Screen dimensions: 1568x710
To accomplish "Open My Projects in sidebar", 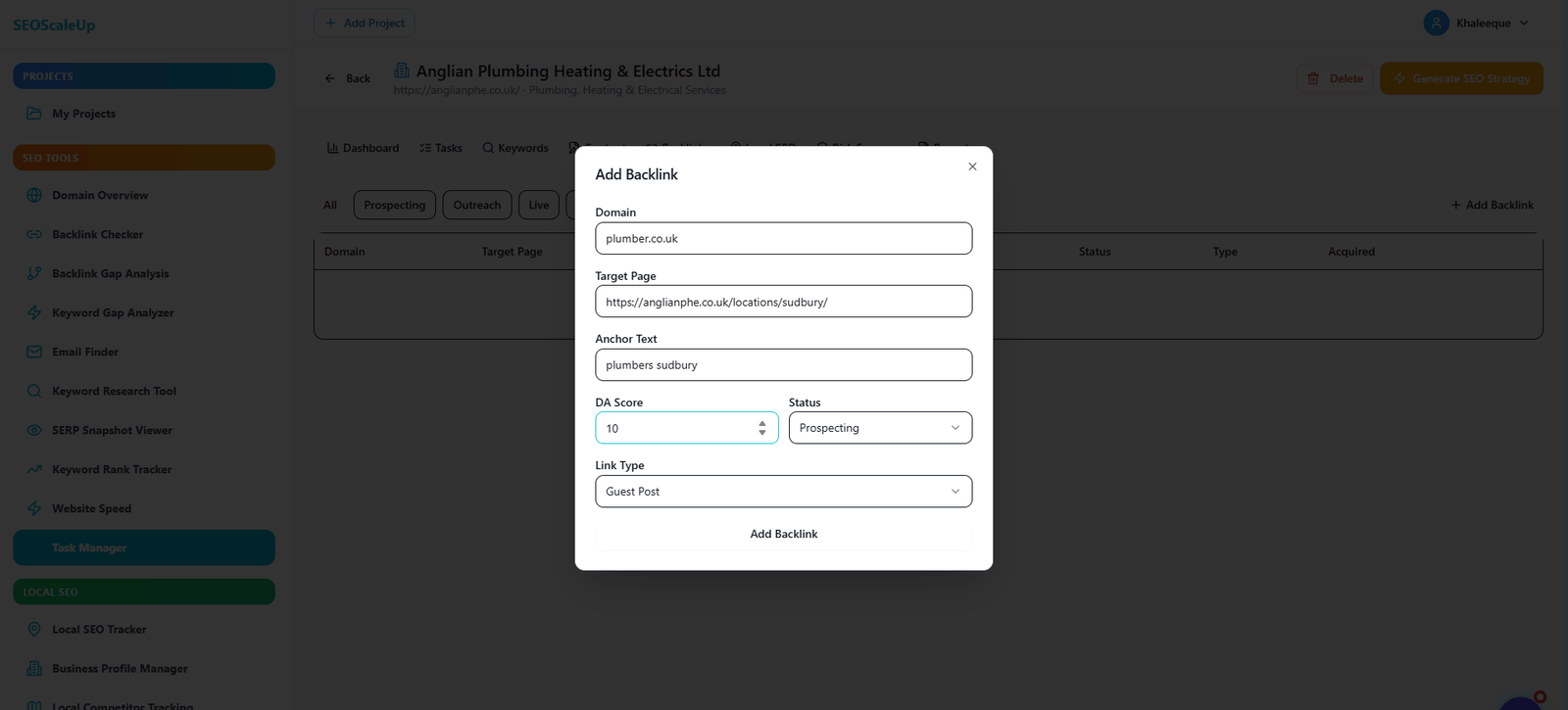I will [143, 114].
